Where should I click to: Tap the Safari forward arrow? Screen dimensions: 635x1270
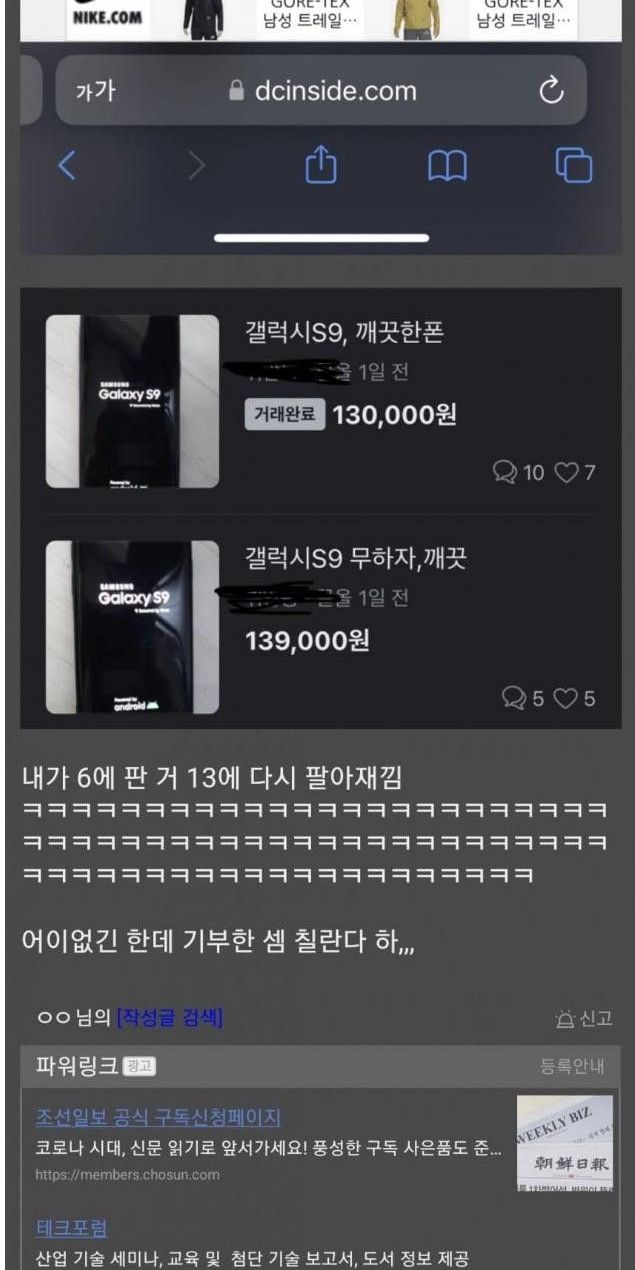click(x=196, y=165)
